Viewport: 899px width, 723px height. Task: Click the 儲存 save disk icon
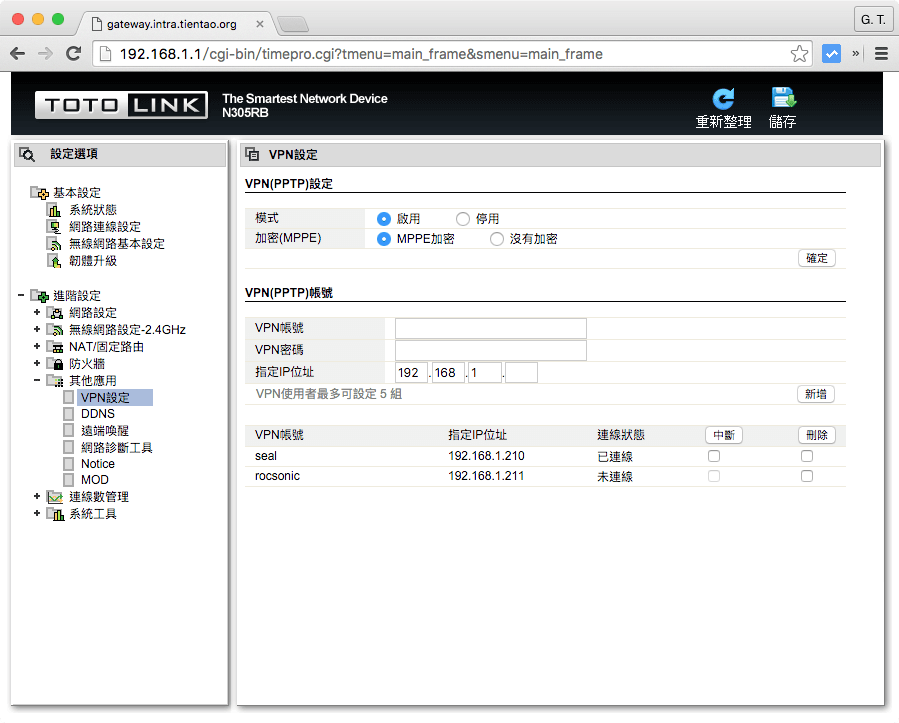pos(782,97)
